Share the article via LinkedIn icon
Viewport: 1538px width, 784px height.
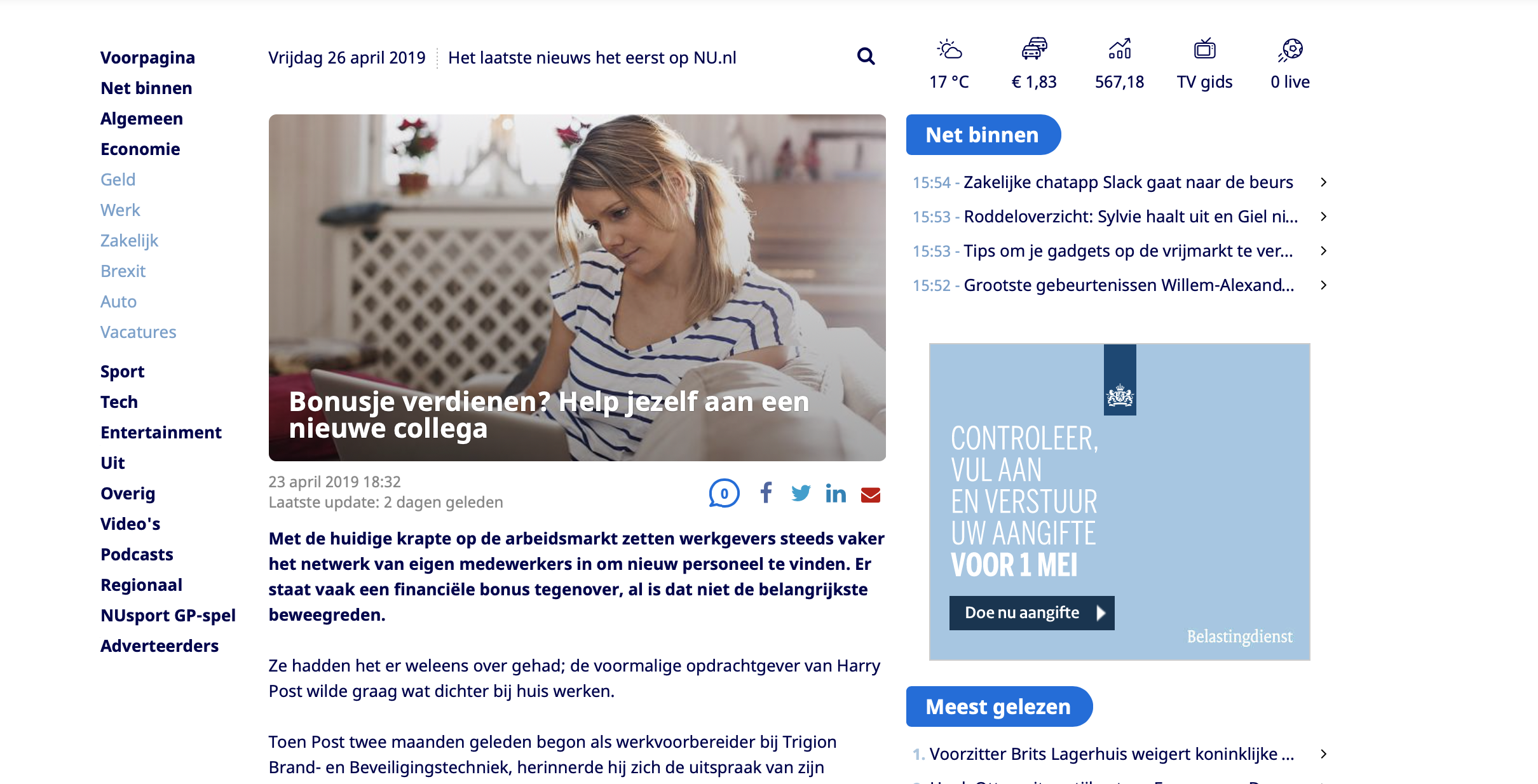836,493
